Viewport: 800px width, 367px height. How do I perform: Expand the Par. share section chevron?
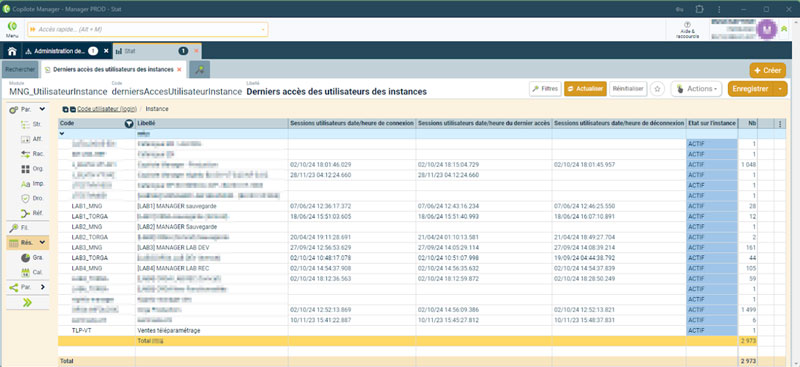point(42,287)
